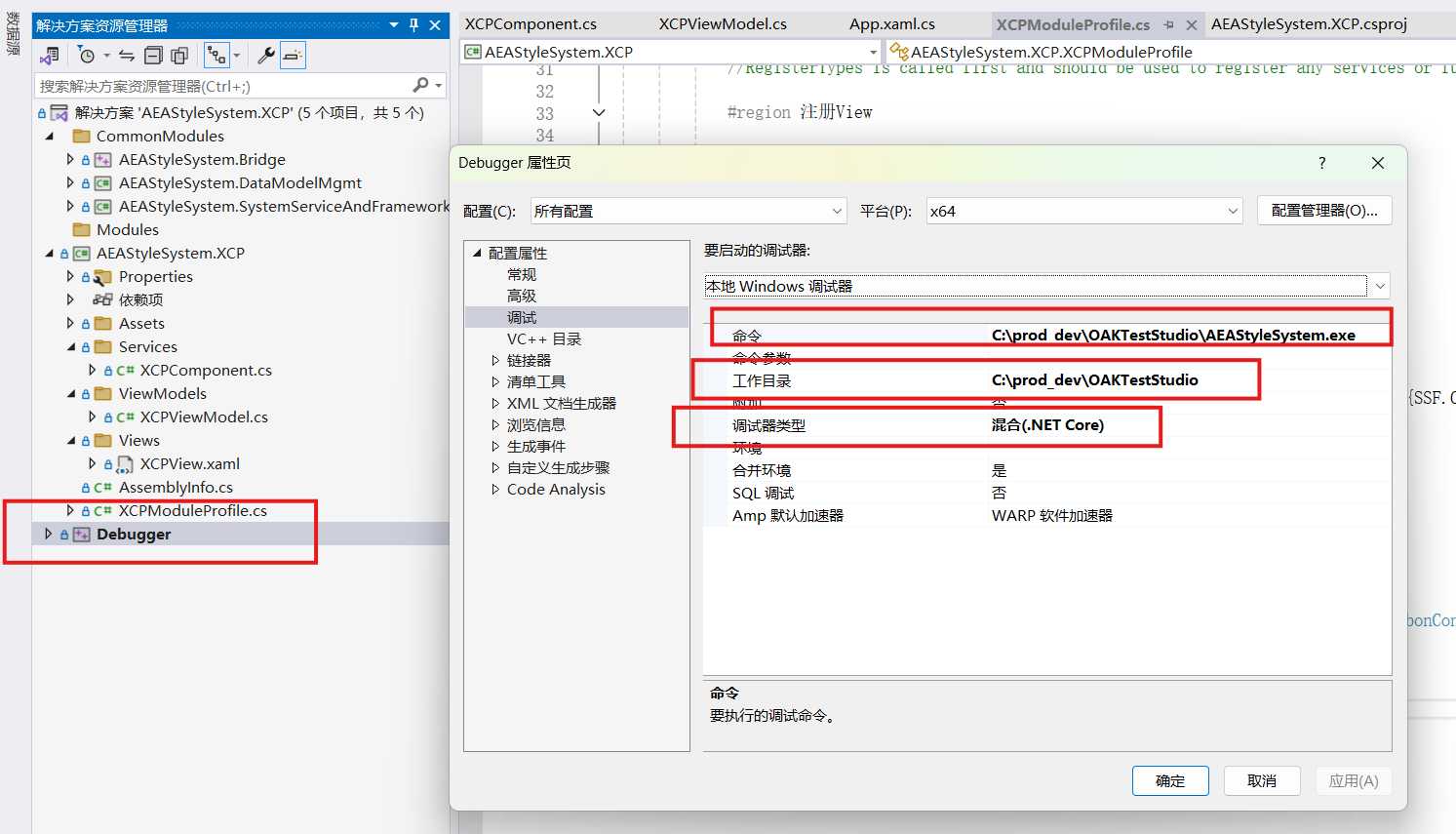Open the AEAStyleSystem.XCP.csproj tab
Viewport: 1456px width, 834px height.
[1308, 24]
